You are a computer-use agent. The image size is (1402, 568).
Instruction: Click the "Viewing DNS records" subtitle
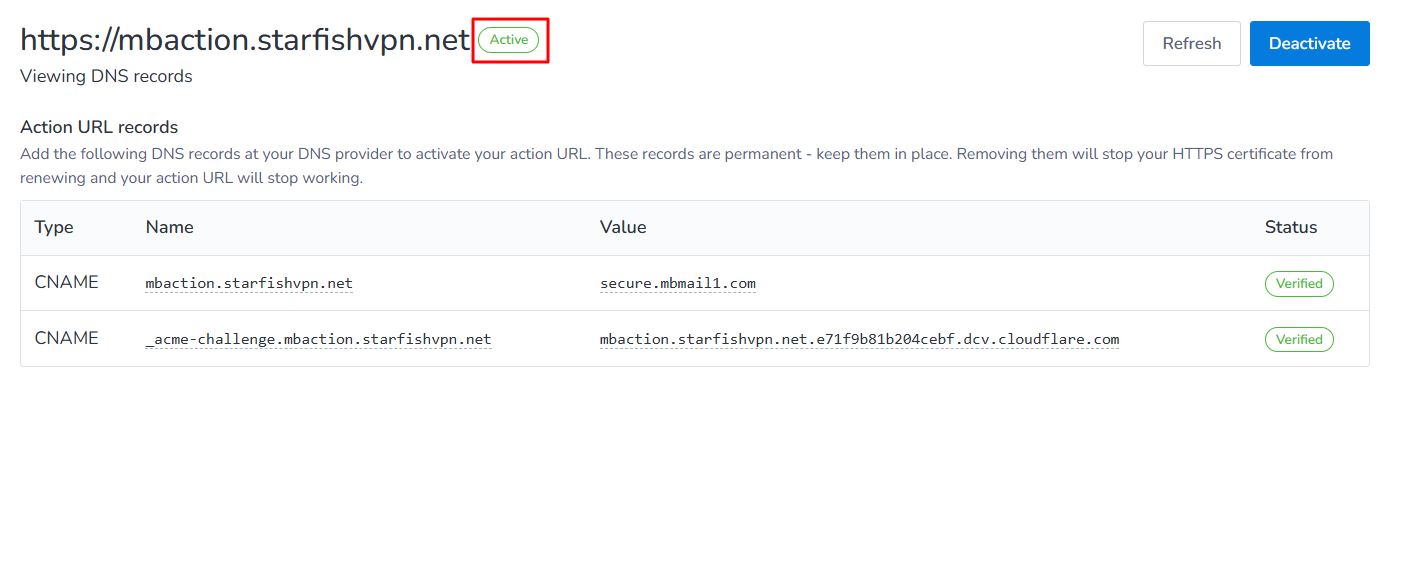point(106,76)
